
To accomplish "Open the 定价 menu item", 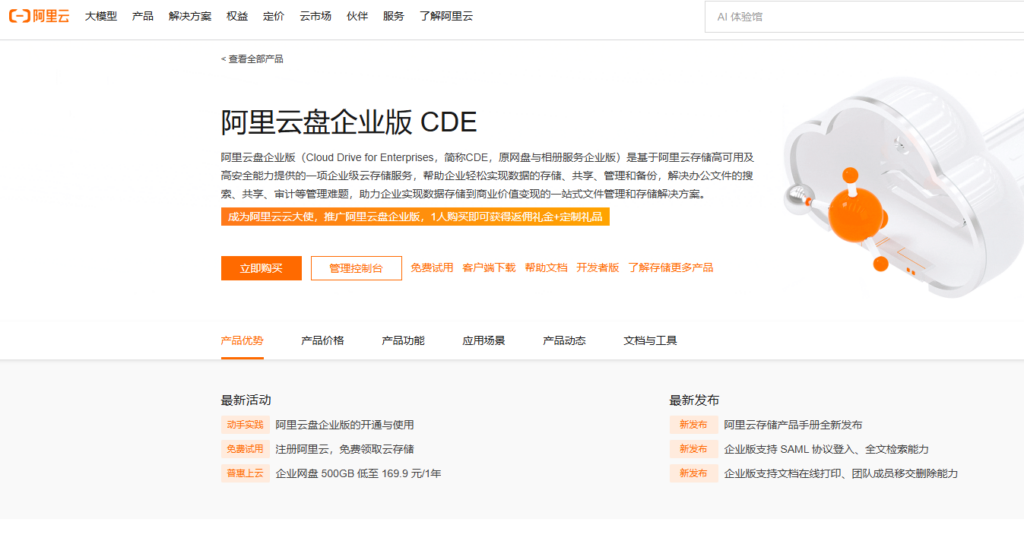I will 274,16.
